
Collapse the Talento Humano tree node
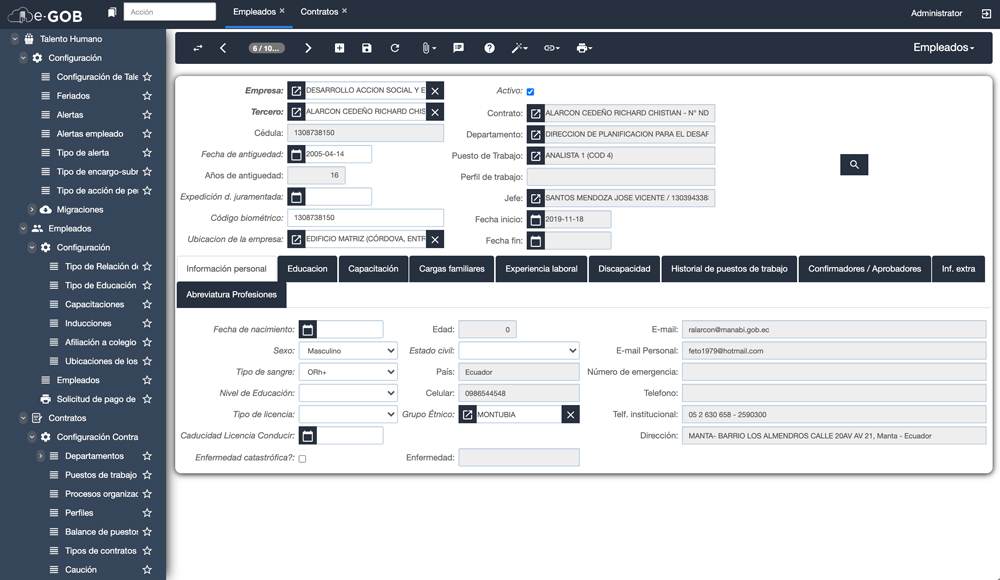pos(14,39)
